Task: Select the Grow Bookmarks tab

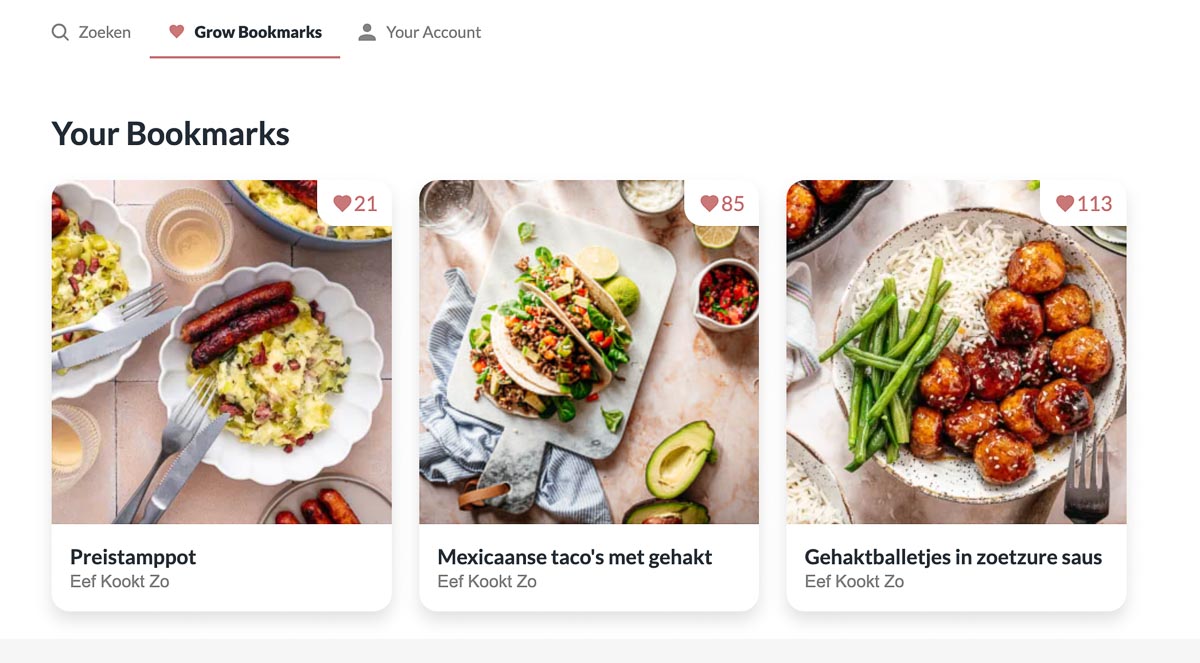Action: click(245, 31)
